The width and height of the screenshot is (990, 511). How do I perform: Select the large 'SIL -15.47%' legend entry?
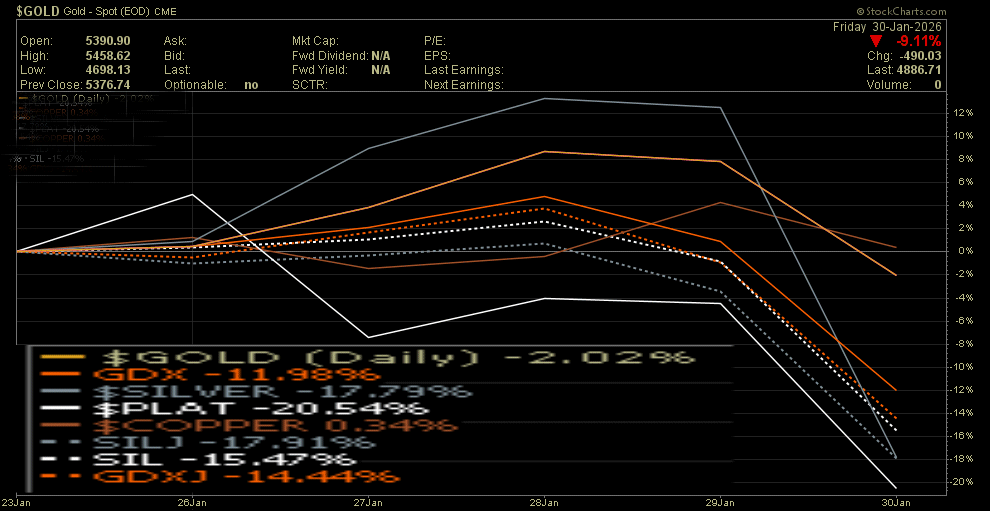tap(225, 459)
